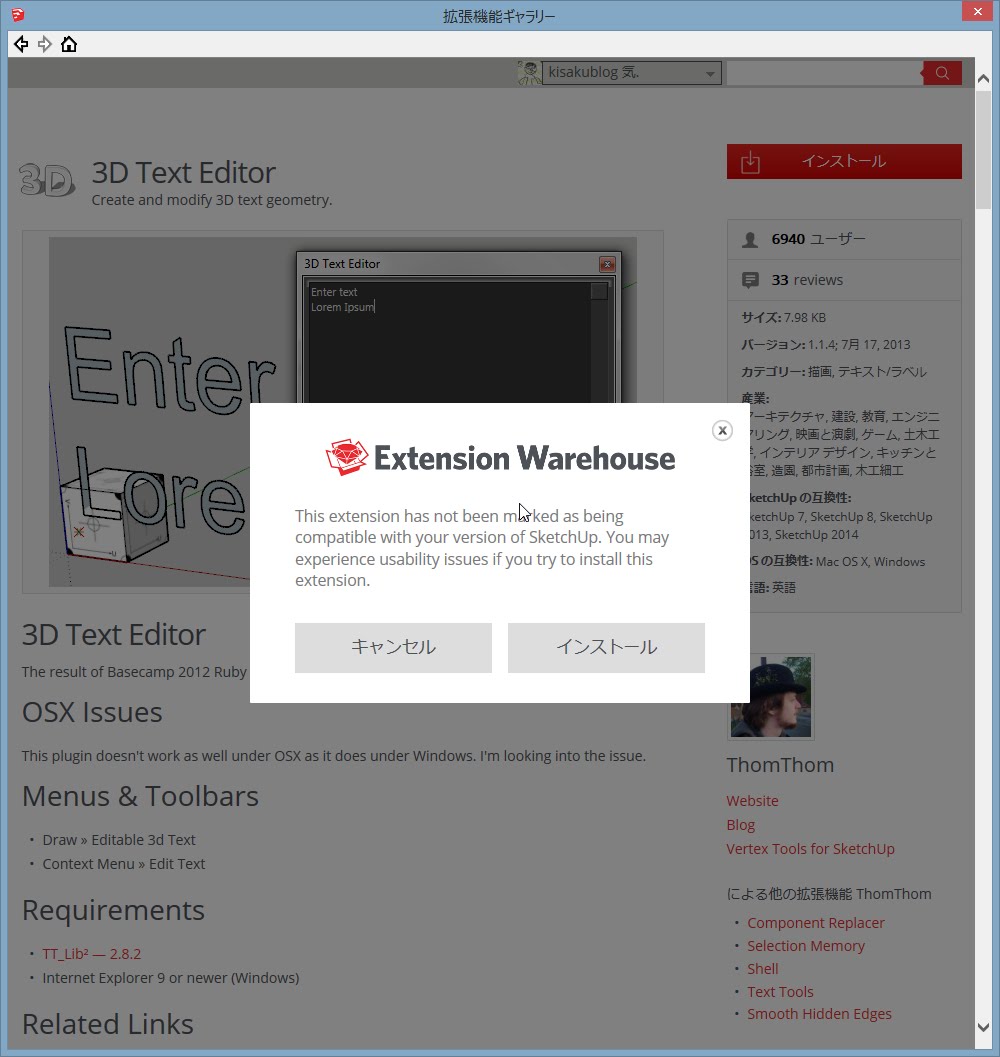Click the 33 reviews text
The image size is (1000, 1057).
[x=807, y=280]
